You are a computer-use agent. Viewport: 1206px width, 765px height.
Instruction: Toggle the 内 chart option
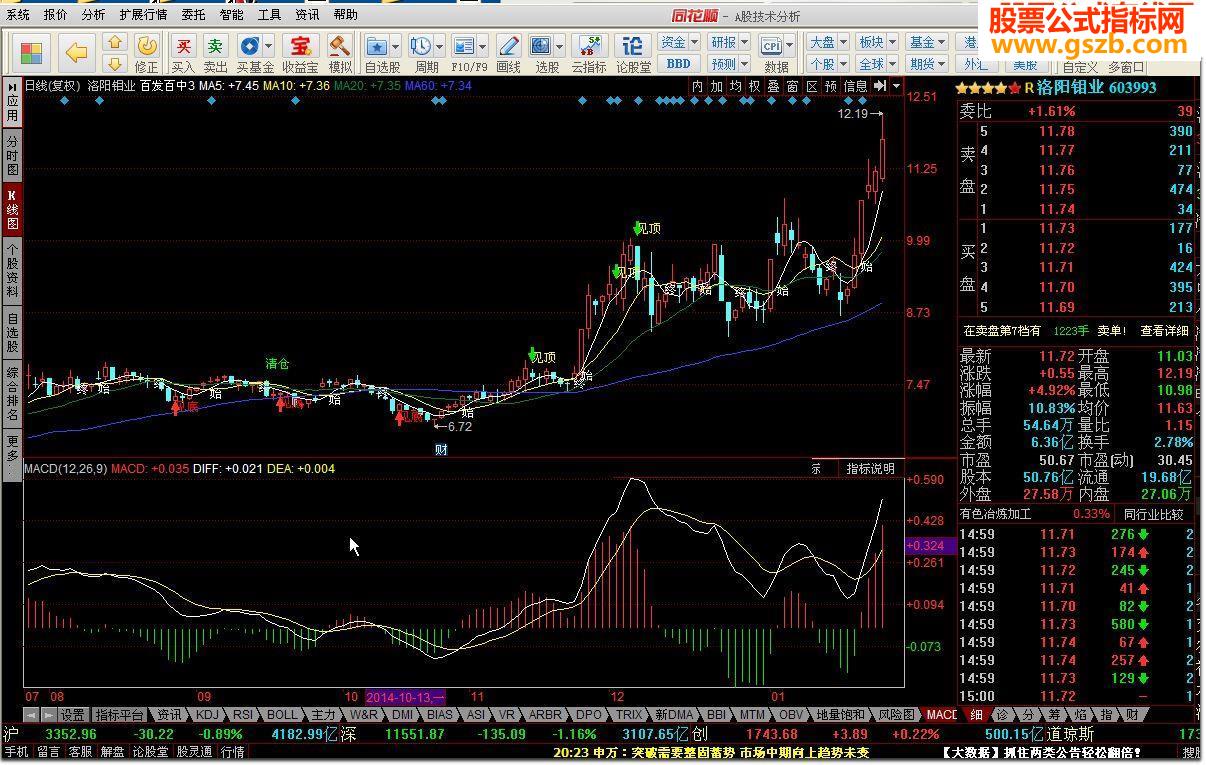[x=698, y=87]
